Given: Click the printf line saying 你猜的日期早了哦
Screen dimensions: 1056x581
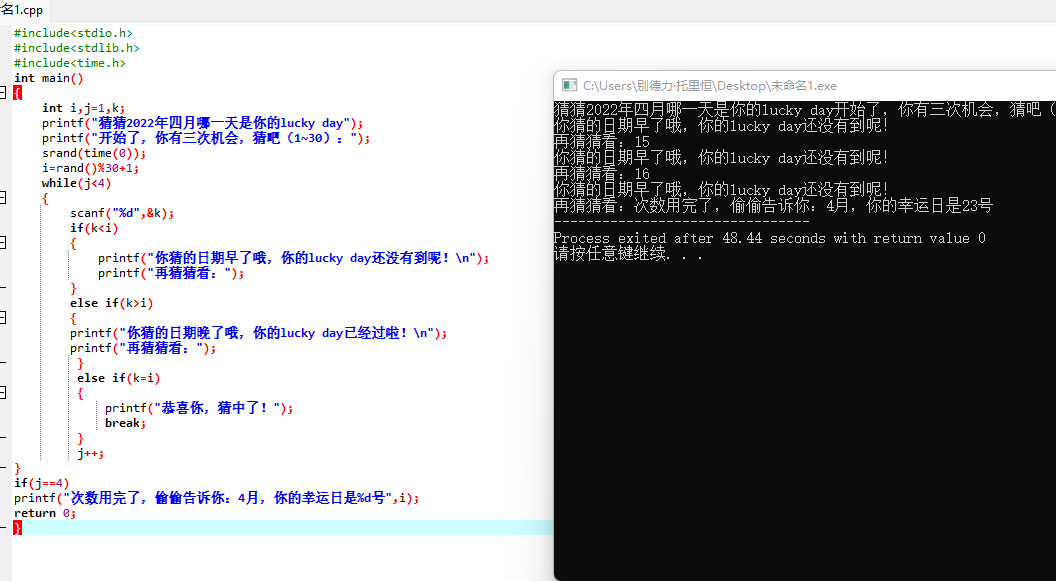Looking at the screenshot, I should pos(294,258).
